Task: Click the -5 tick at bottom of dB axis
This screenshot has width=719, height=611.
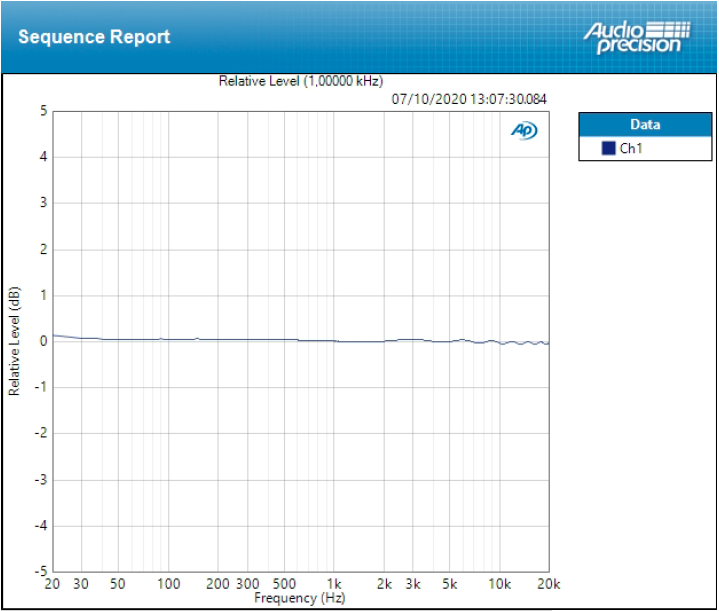Action: coord(41,571)
